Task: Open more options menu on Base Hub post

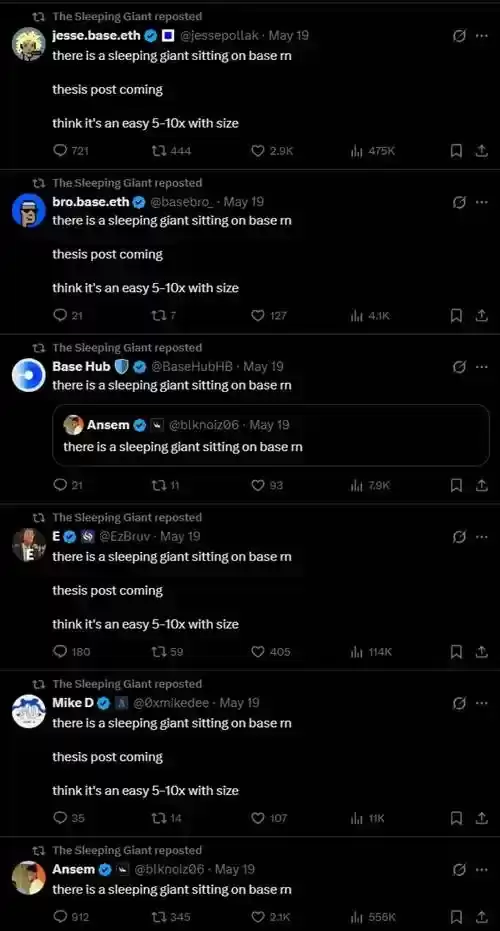Action: [482, 367]
